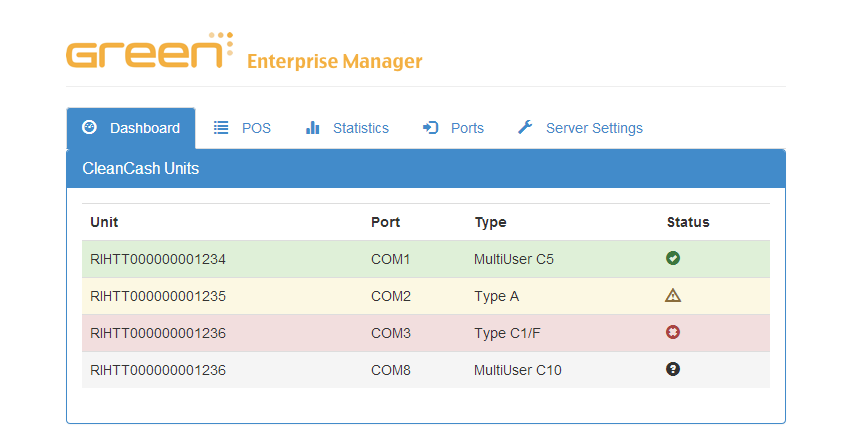Click green check status icon for COM1
Screen dimensions: 844x440
[x=673, y=259]
